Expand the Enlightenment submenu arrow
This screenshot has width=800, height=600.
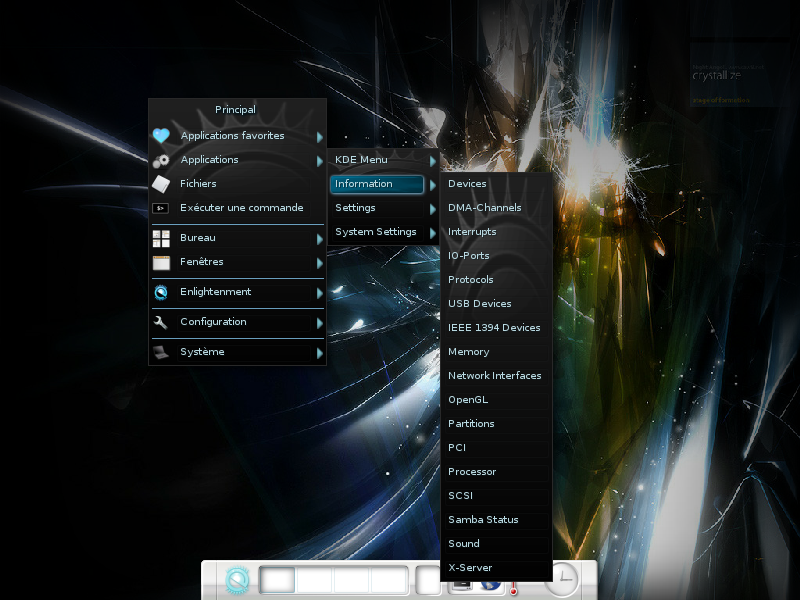tap(320, 293)
